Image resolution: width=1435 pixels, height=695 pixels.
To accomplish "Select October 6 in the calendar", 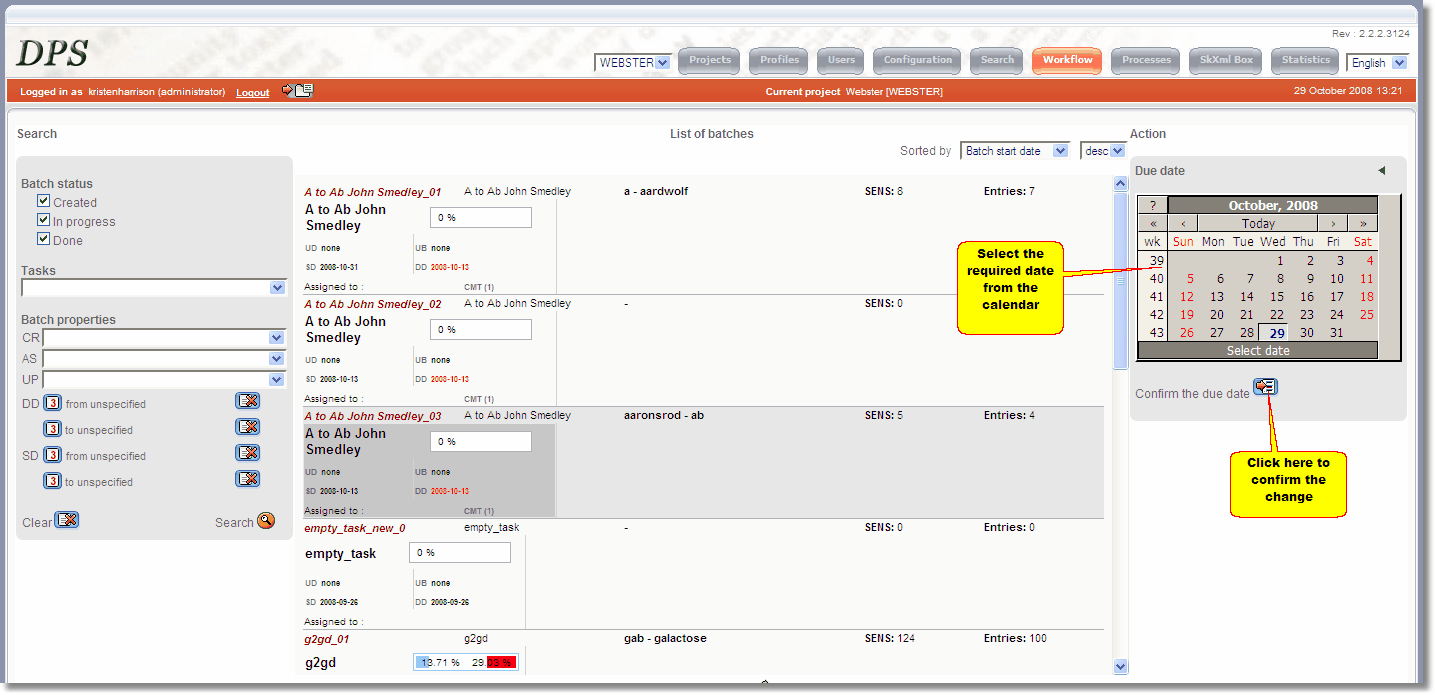I will (x=1220, y=279).
